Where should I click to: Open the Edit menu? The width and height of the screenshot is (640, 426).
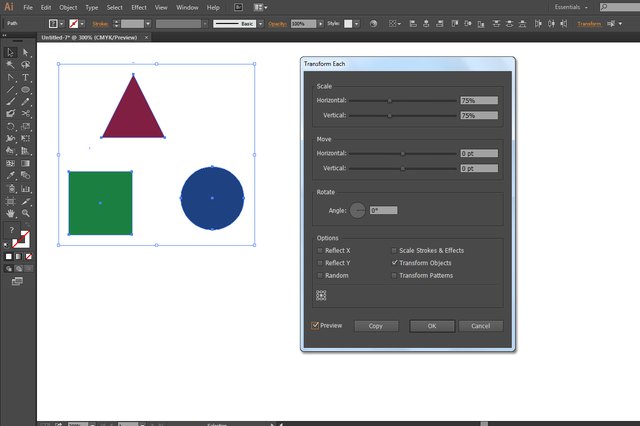[x=46, y=7]
